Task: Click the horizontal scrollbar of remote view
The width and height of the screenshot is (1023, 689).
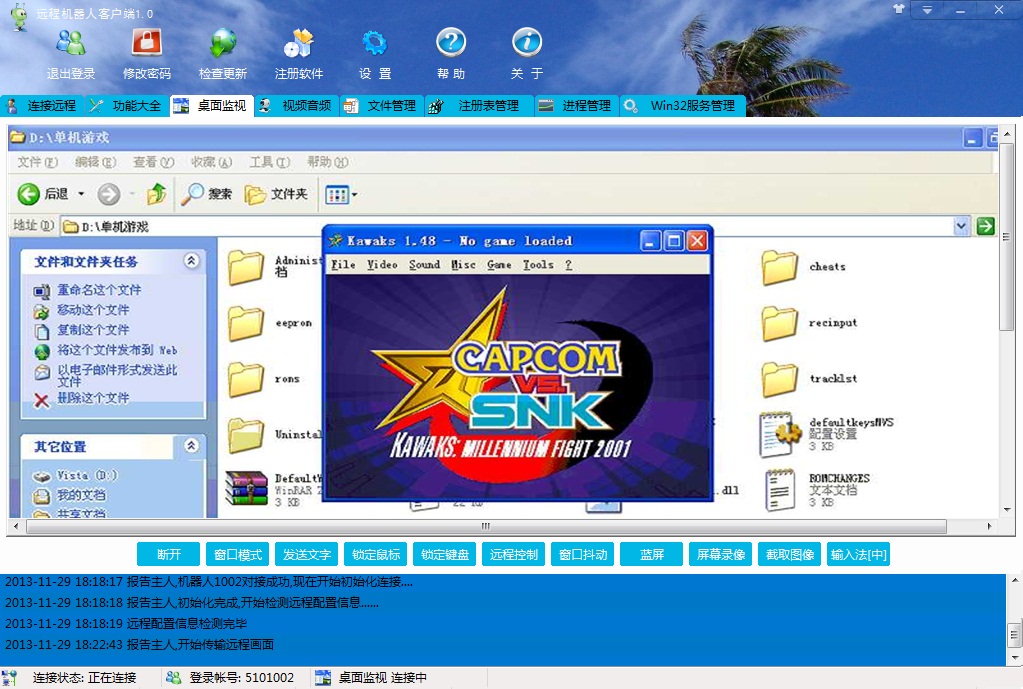Action: [x=486, y=526]
